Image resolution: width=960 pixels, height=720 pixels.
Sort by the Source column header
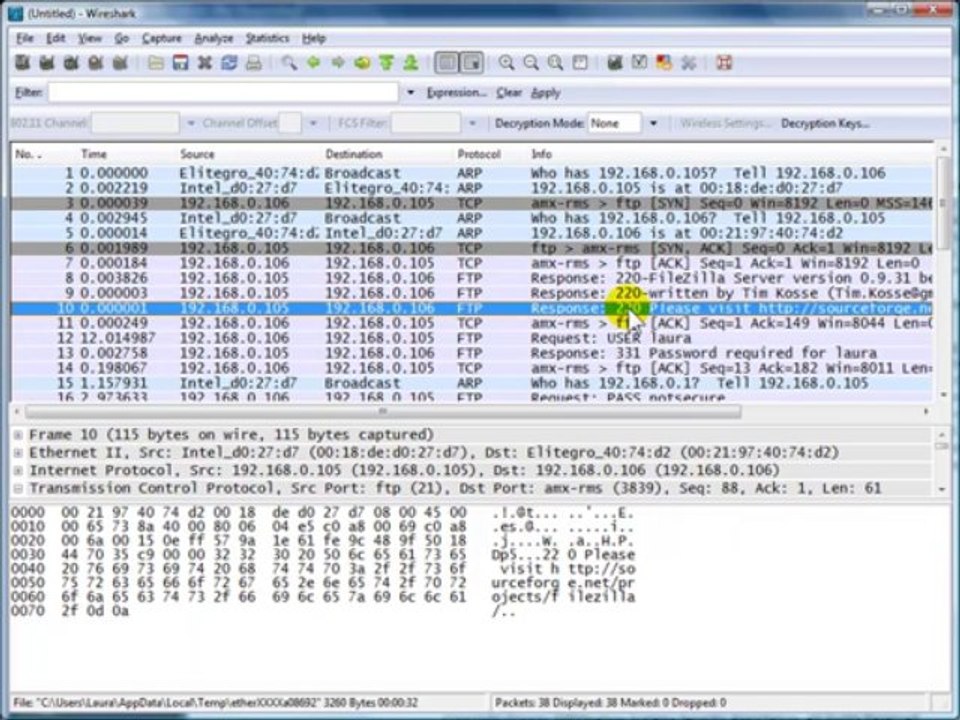click(197, 154)
